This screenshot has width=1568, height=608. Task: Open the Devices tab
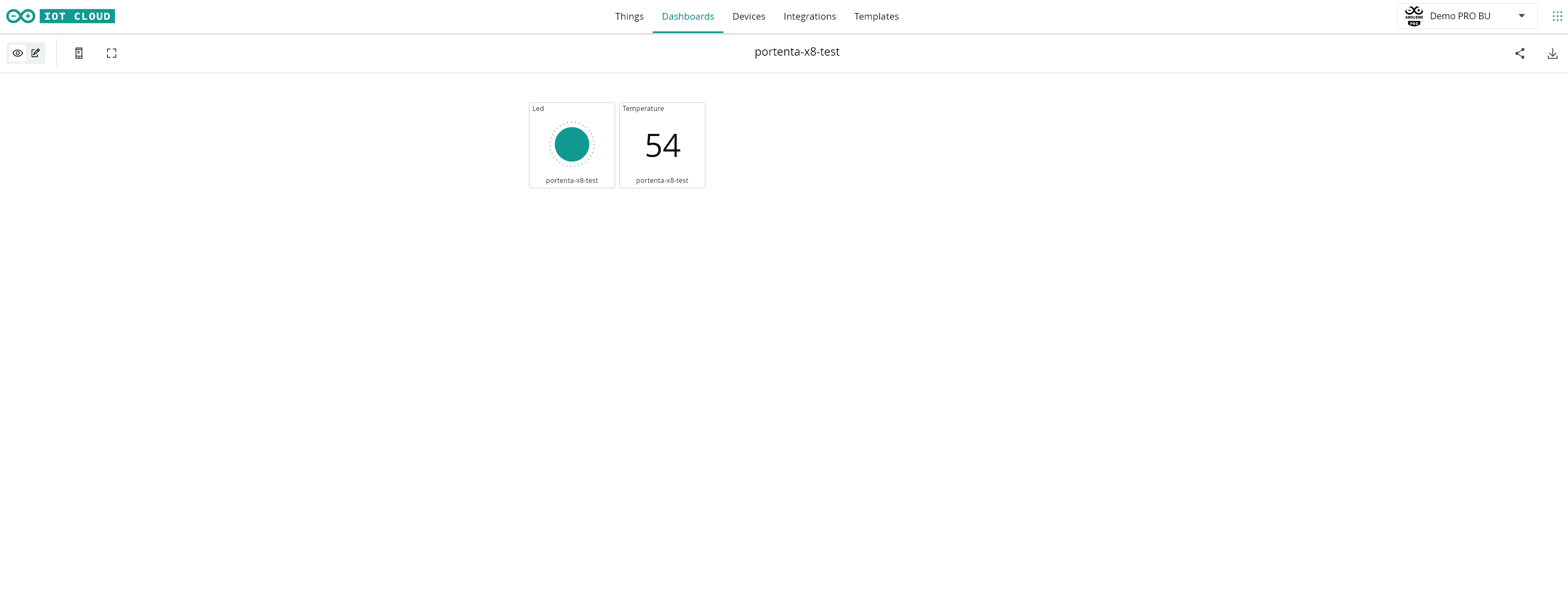(748, 16)
